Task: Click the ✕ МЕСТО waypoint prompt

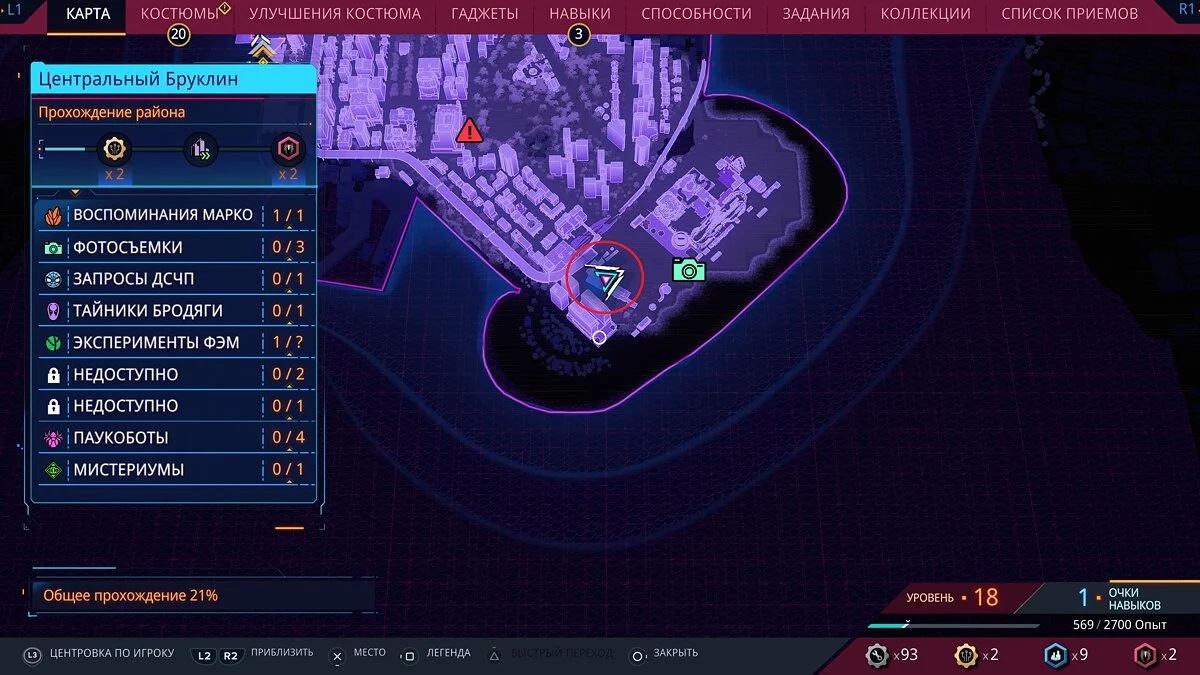Action: click(x=358, y=654)
